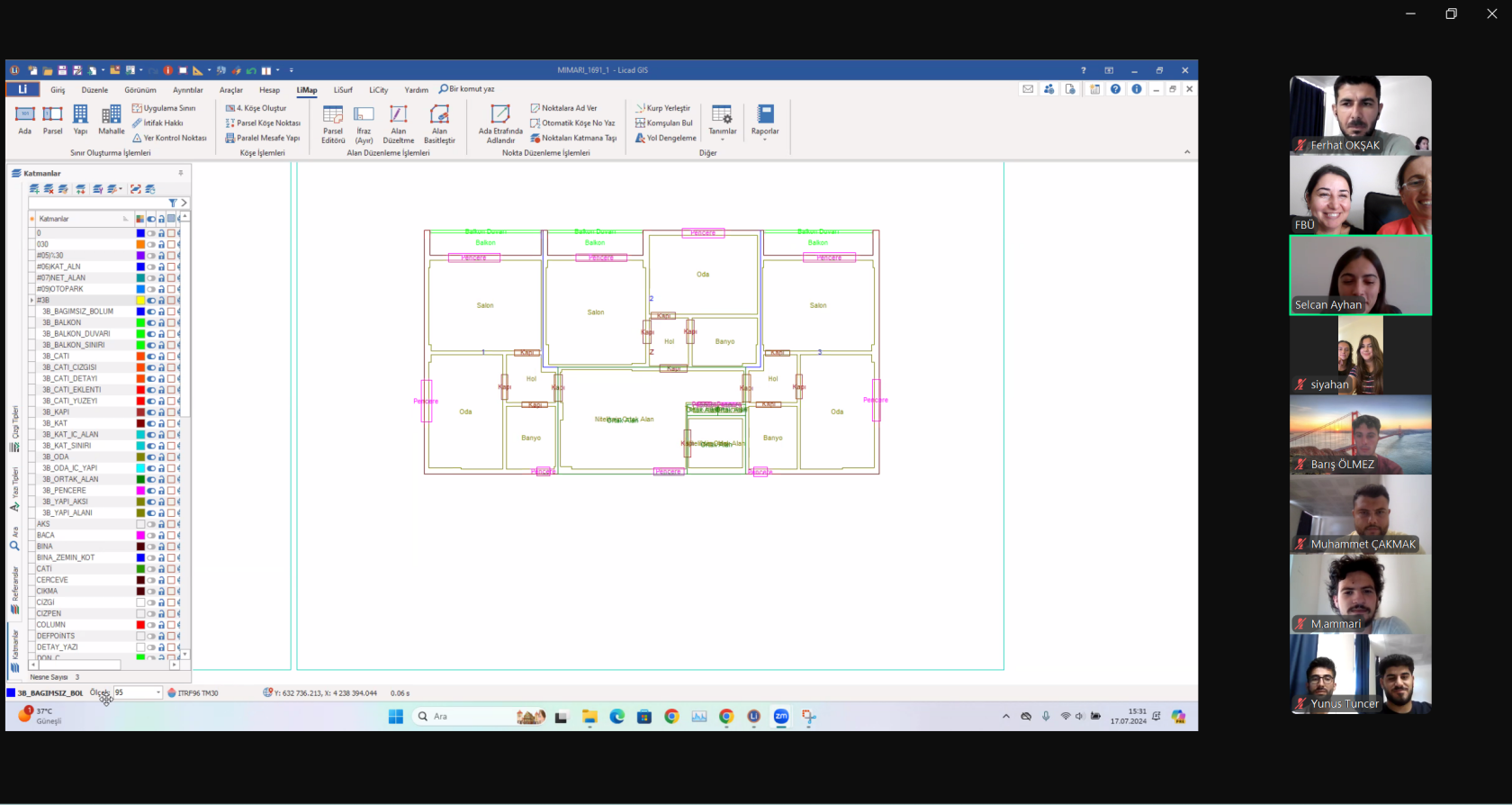Switch to the Görünüm tab
The width and height of the screenshot is (1512, 805).
pyautogui.click(x=140, y=90)
